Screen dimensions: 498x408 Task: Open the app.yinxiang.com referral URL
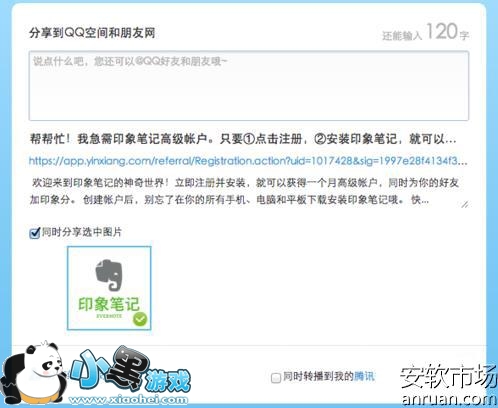click(248, 161)
